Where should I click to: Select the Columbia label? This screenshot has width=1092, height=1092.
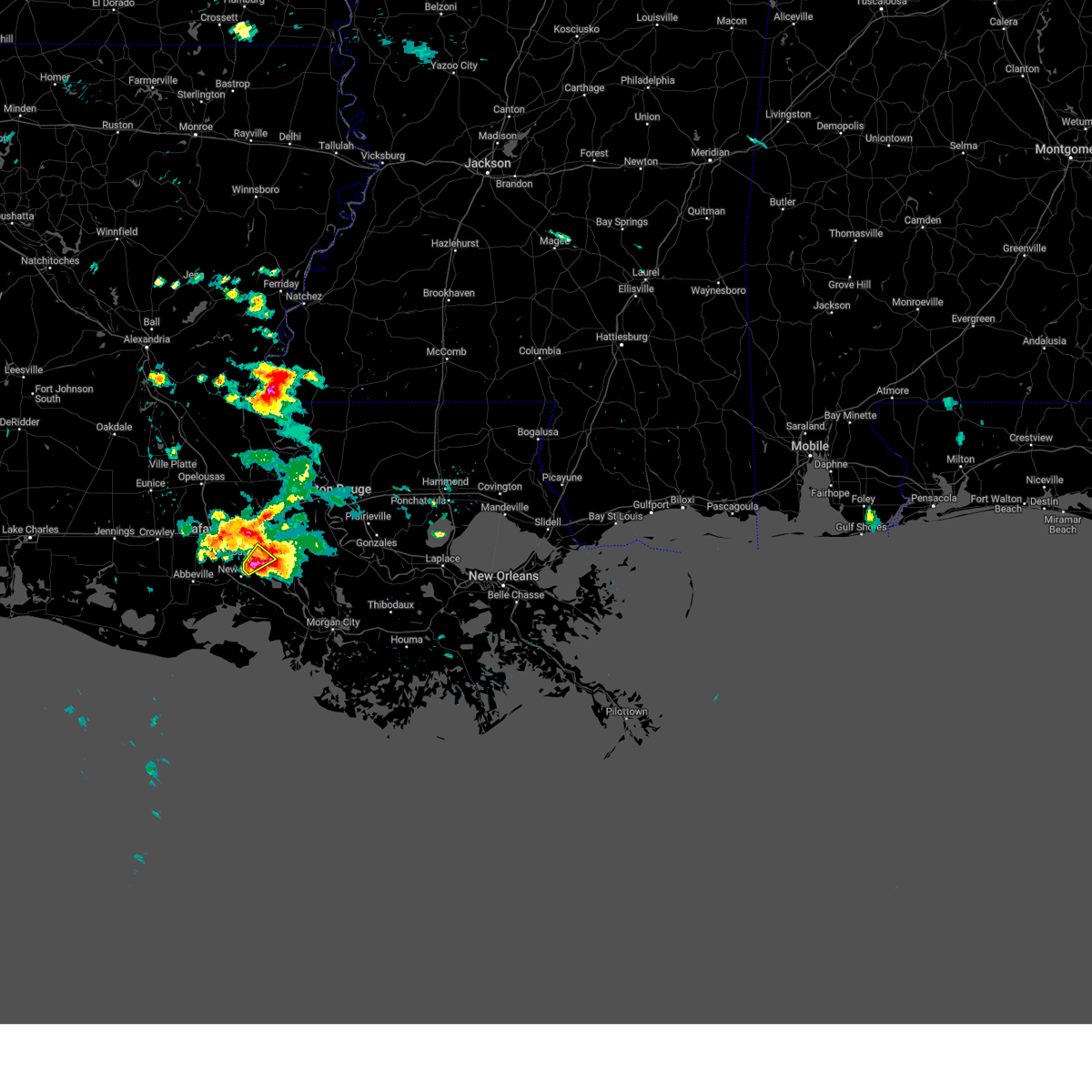(540, 351)
